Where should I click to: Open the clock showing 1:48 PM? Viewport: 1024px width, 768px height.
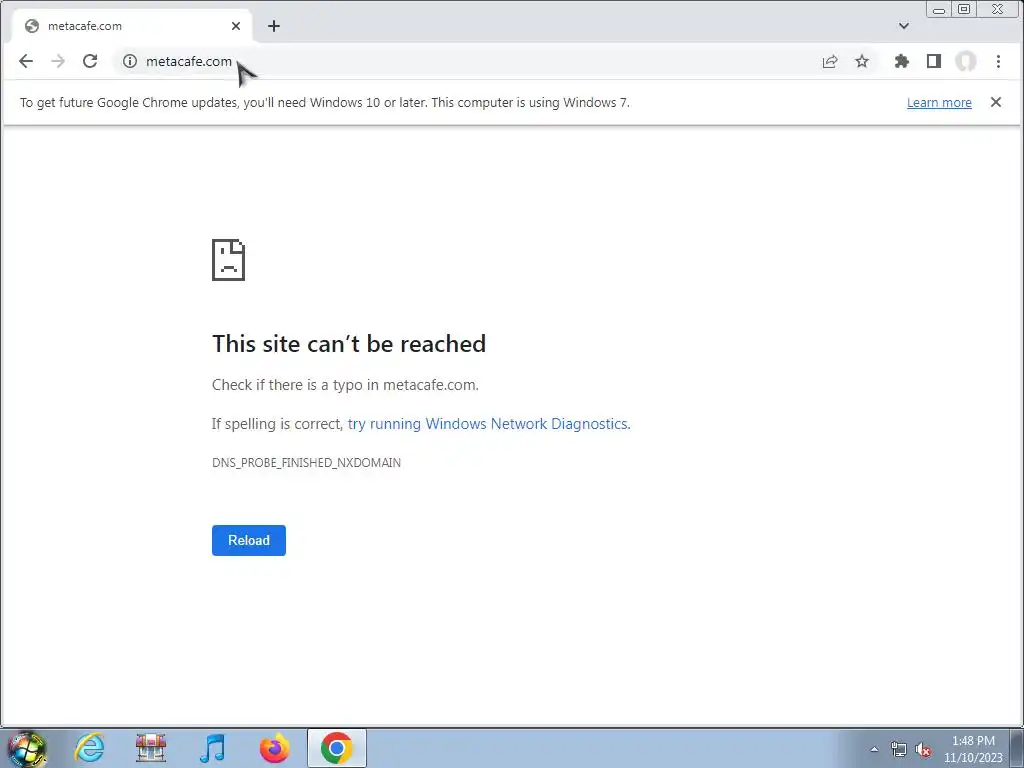(x=973, y=749)
